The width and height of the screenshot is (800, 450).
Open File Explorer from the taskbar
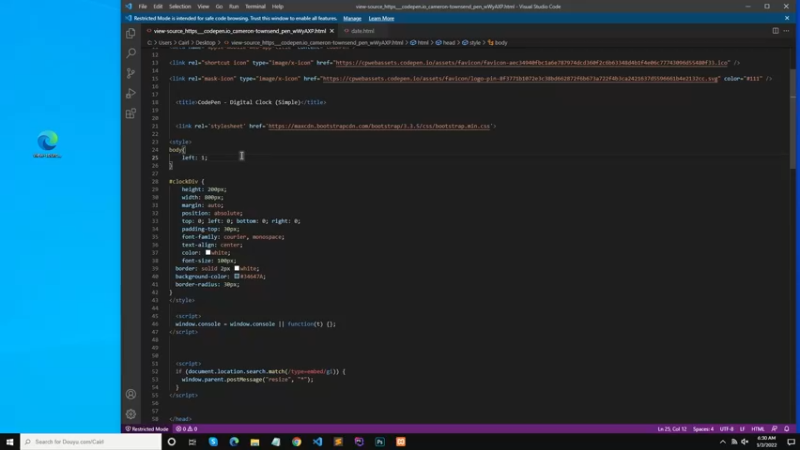point(255,442)
